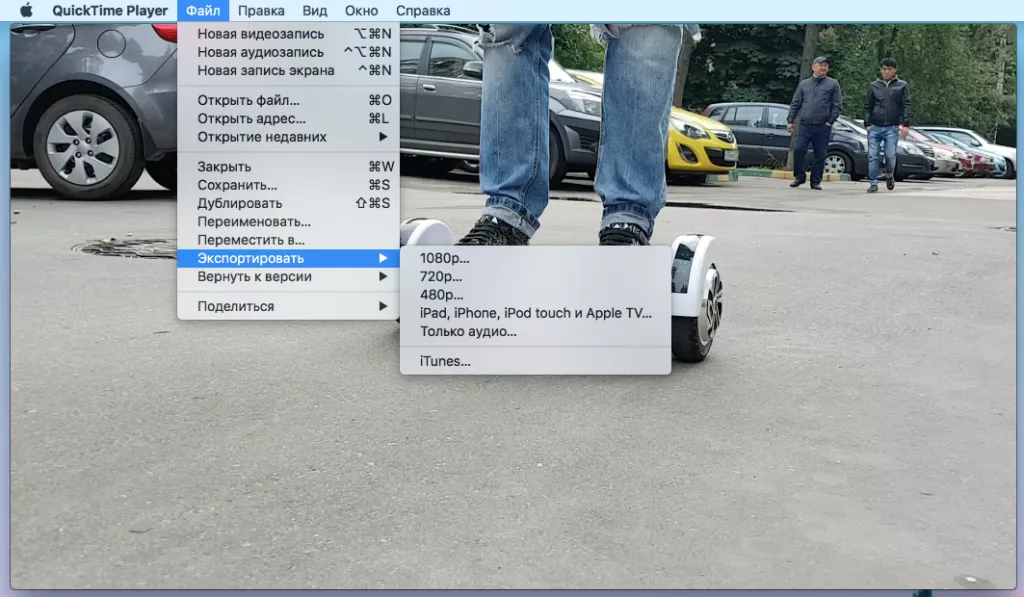Select Только аудио… export option

pyautogui.click(x=468, y=331)
